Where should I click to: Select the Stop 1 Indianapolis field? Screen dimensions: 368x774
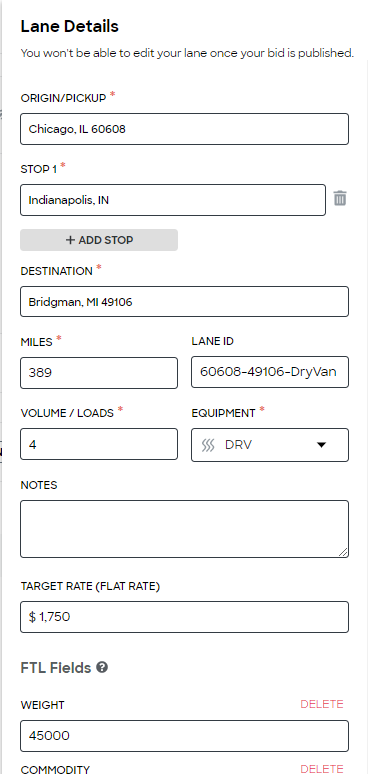(x=173, y=200)
